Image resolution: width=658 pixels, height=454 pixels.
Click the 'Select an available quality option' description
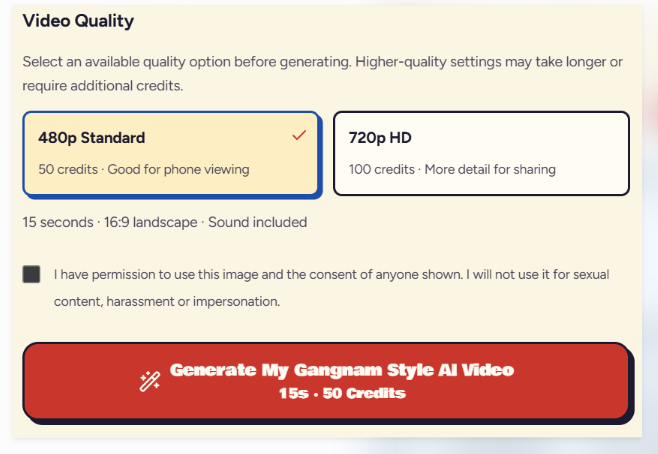coord(322,73)
